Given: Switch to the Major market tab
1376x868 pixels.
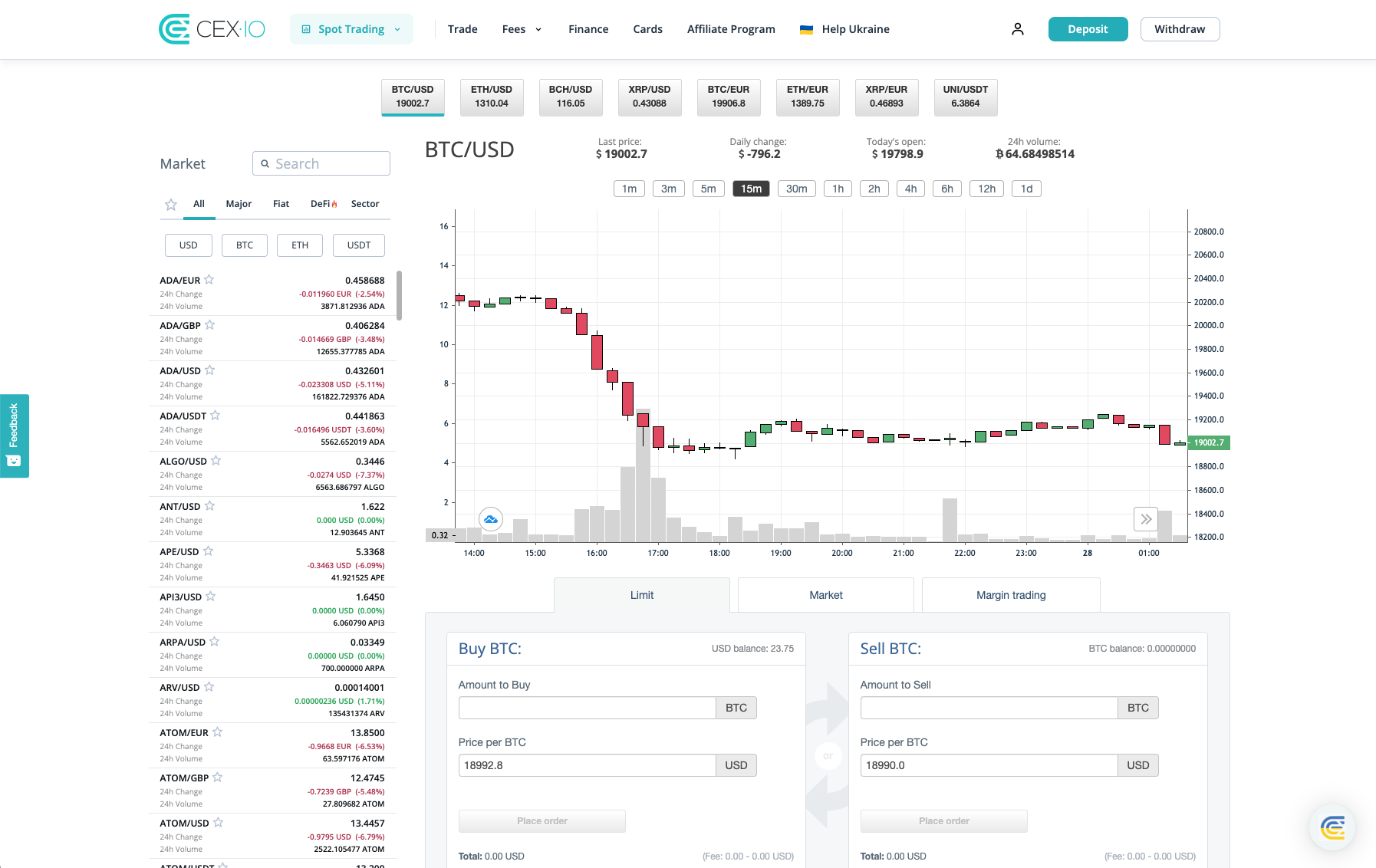Looking at the screenshot, I should [x=239, y=204].
